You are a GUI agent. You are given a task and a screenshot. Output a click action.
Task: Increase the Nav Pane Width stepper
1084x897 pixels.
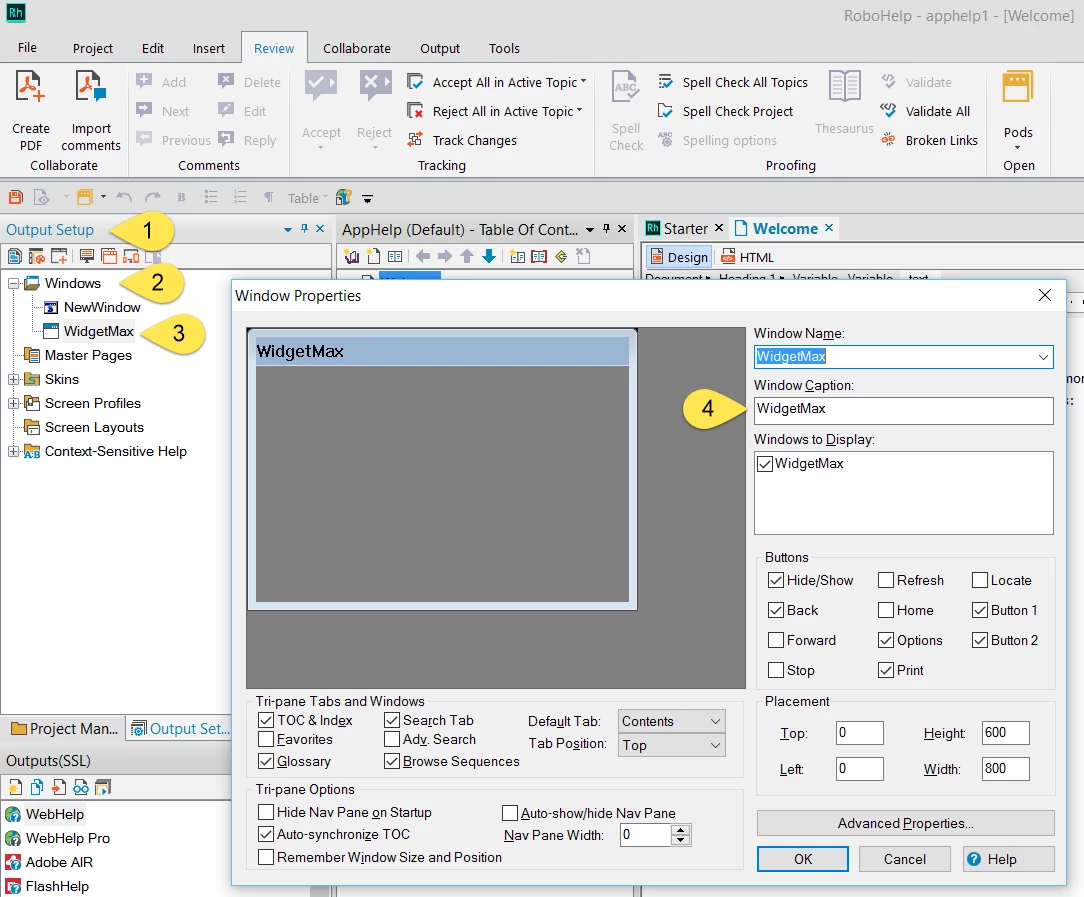(x=680, y=830)
